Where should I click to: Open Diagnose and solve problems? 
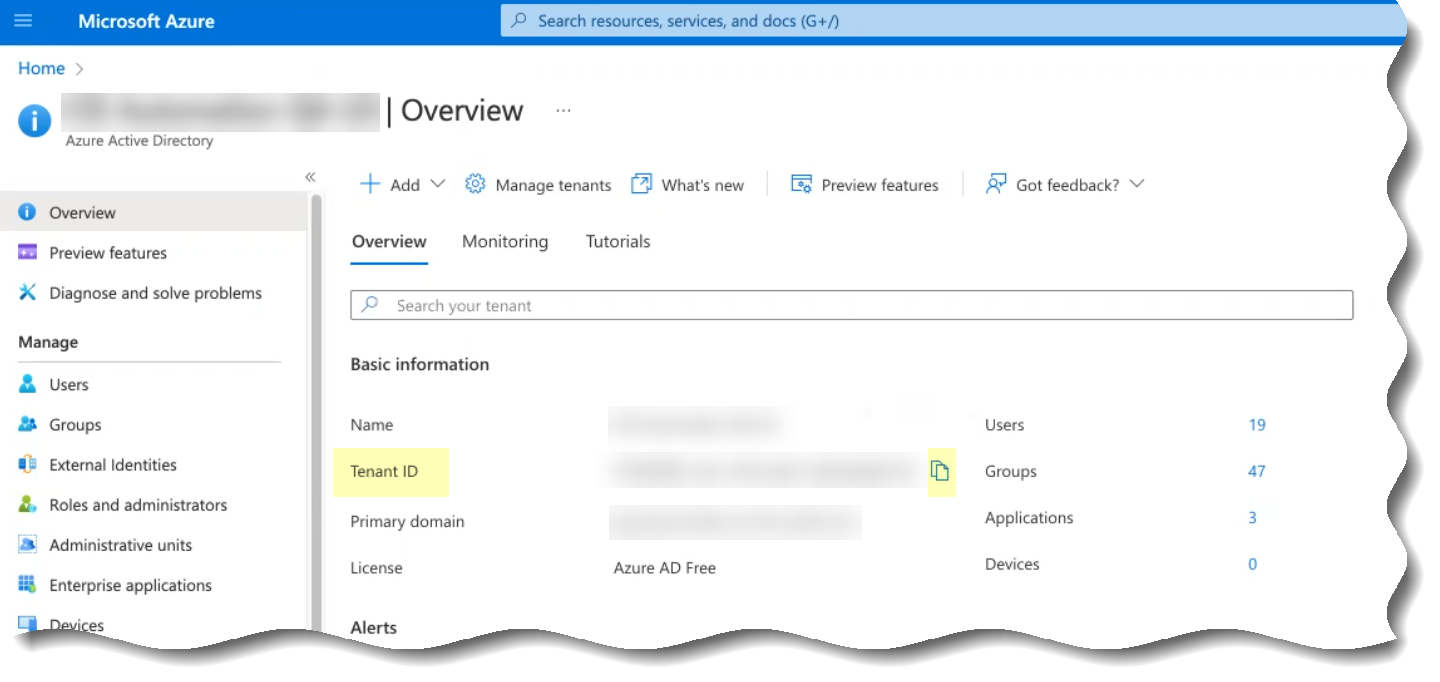point(155,293)
